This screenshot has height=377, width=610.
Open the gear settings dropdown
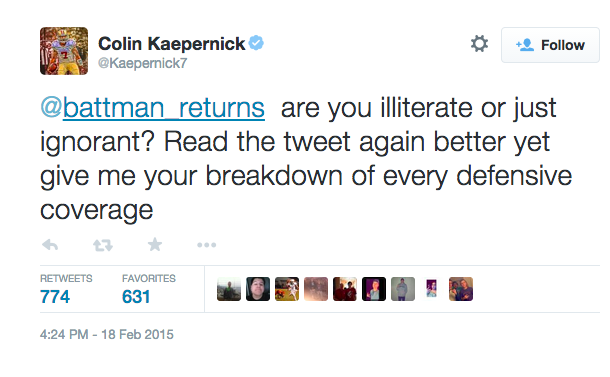pos(479,44)
